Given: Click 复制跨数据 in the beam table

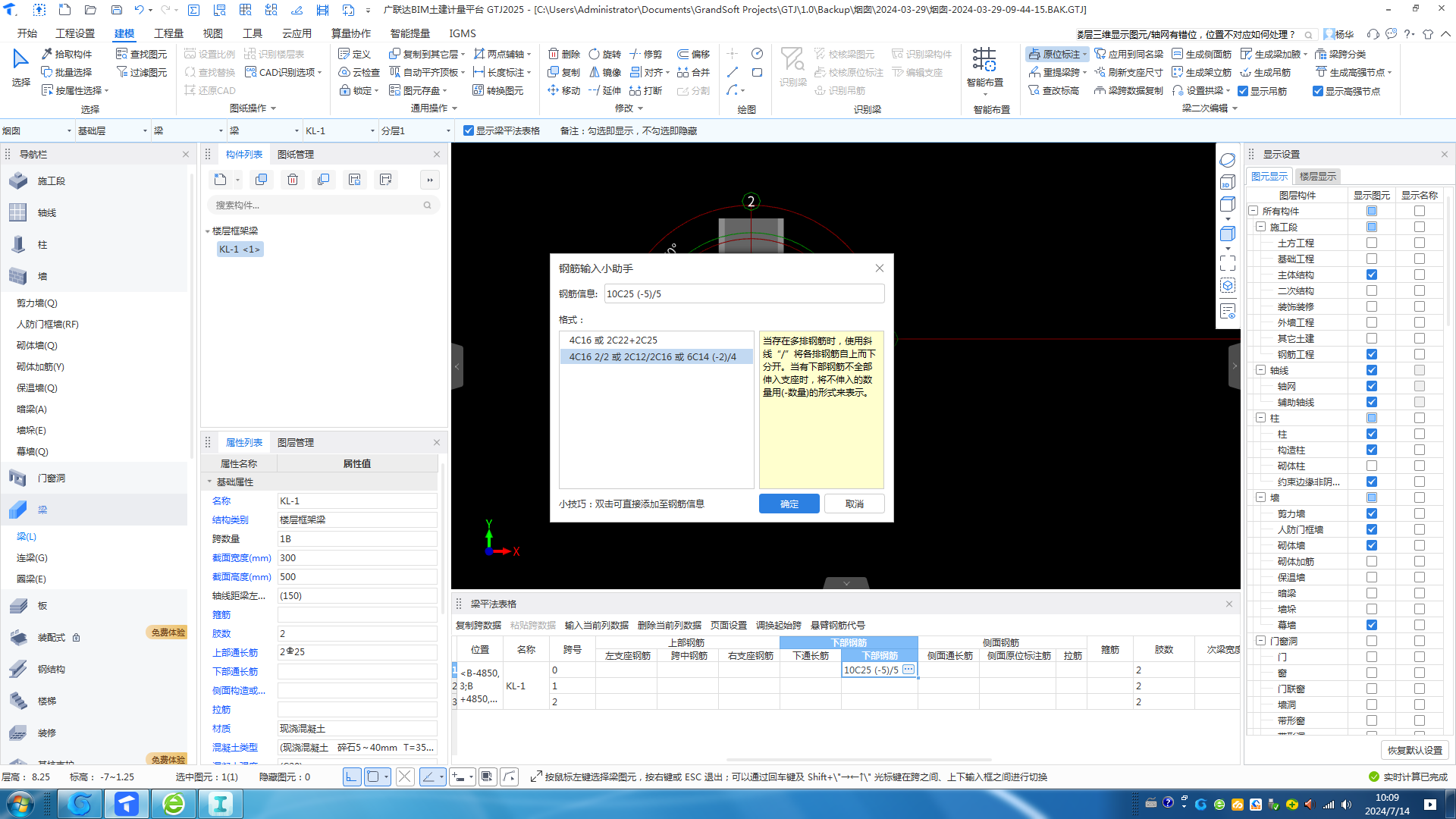Looking at the screenshot, I should pos(479,626).
